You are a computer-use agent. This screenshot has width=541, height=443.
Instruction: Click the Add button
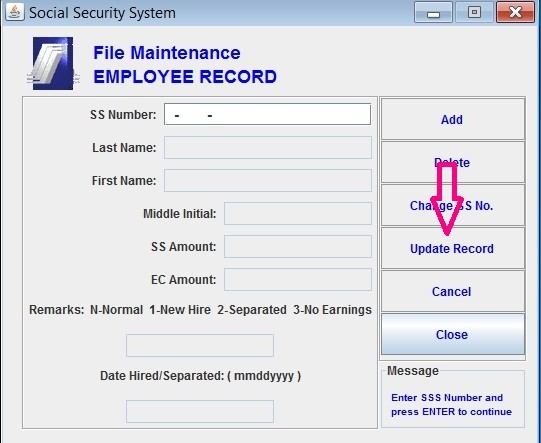[453, 119]
